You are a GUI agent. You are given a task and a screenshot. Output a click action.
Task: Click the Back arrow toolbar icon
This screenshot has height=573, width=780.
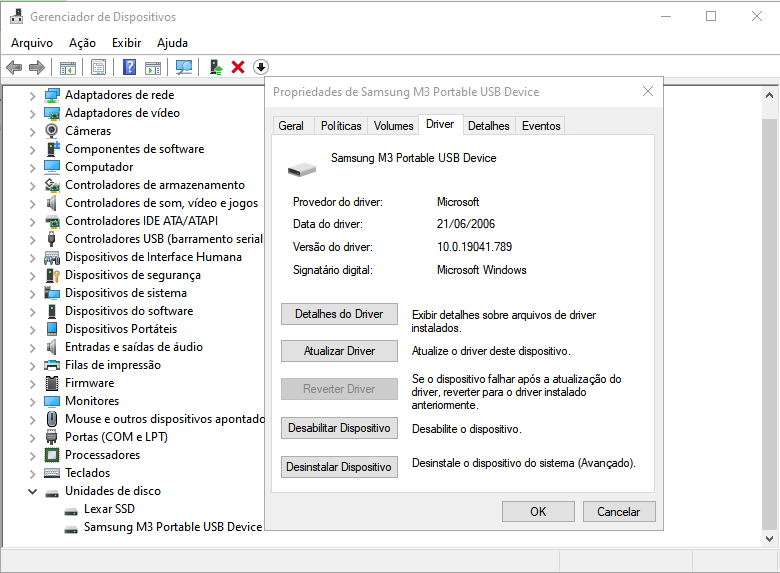click(x=14, y=67)
